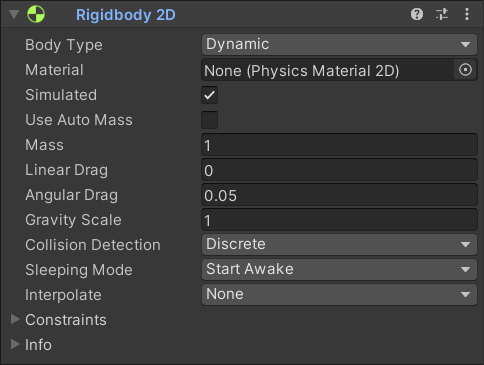The width and height of the screenshot is (484, 365).
Task: Click the Simulated label
Action: (61, 95)
